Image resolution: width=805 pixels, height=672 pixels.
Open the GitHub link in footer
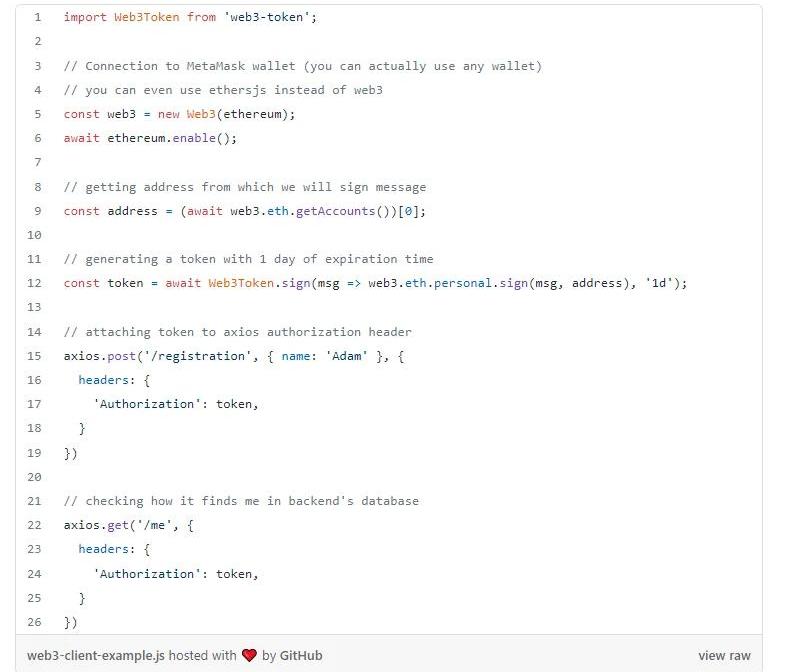coord(300,656)
